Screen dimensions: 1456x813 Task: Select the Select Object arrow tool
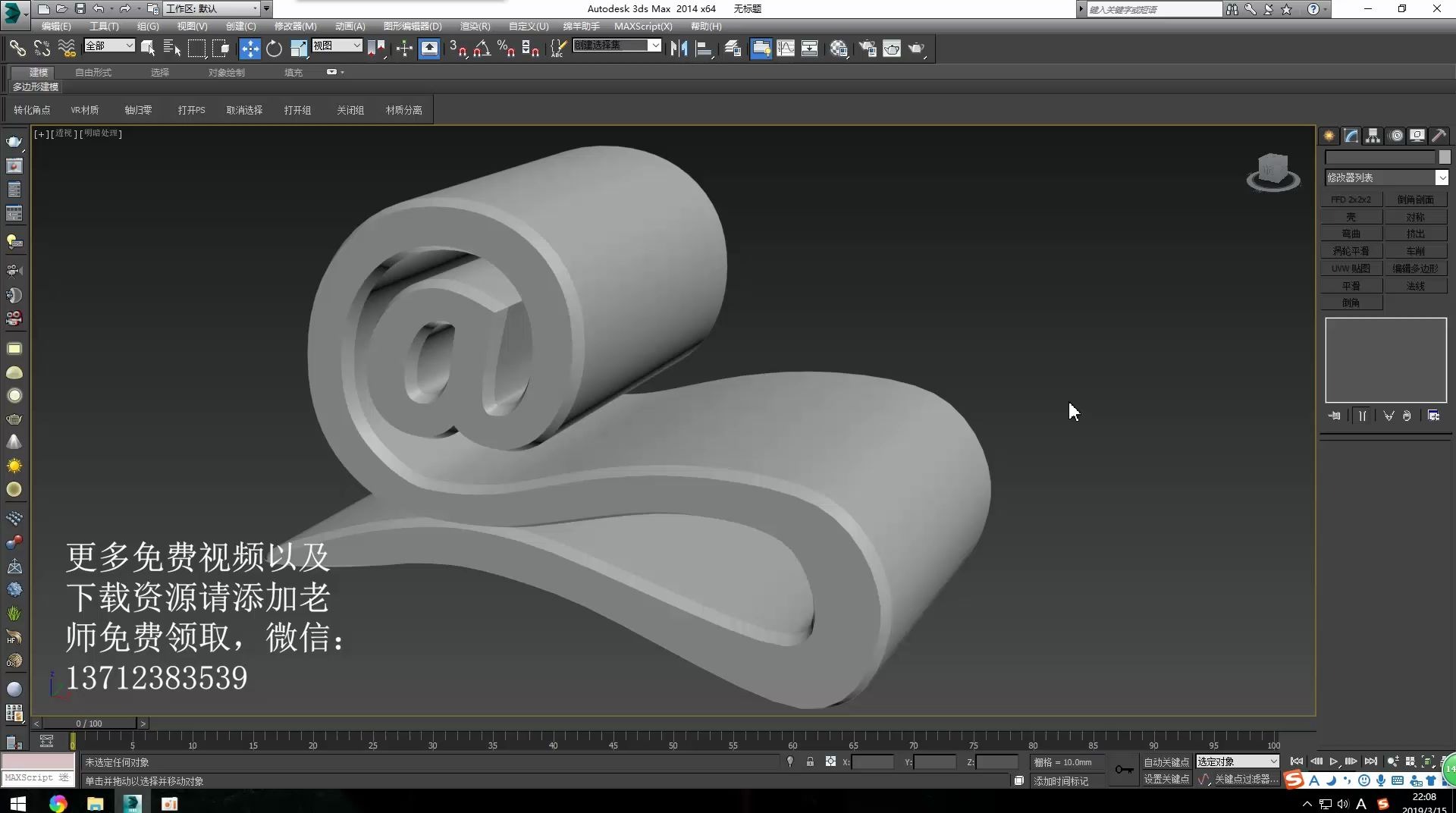(149, 48)
